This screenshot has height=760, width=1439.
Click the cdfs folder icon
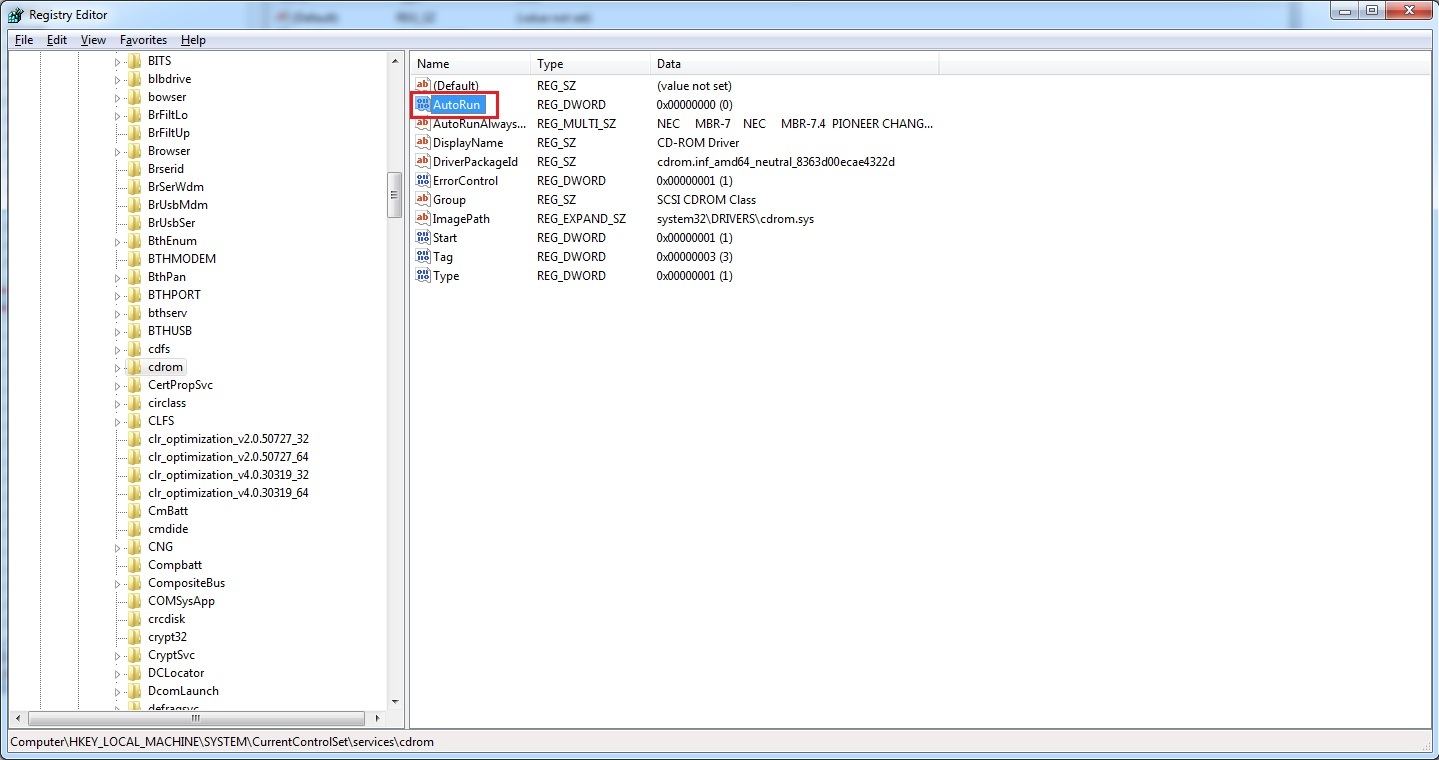(135, 349)
